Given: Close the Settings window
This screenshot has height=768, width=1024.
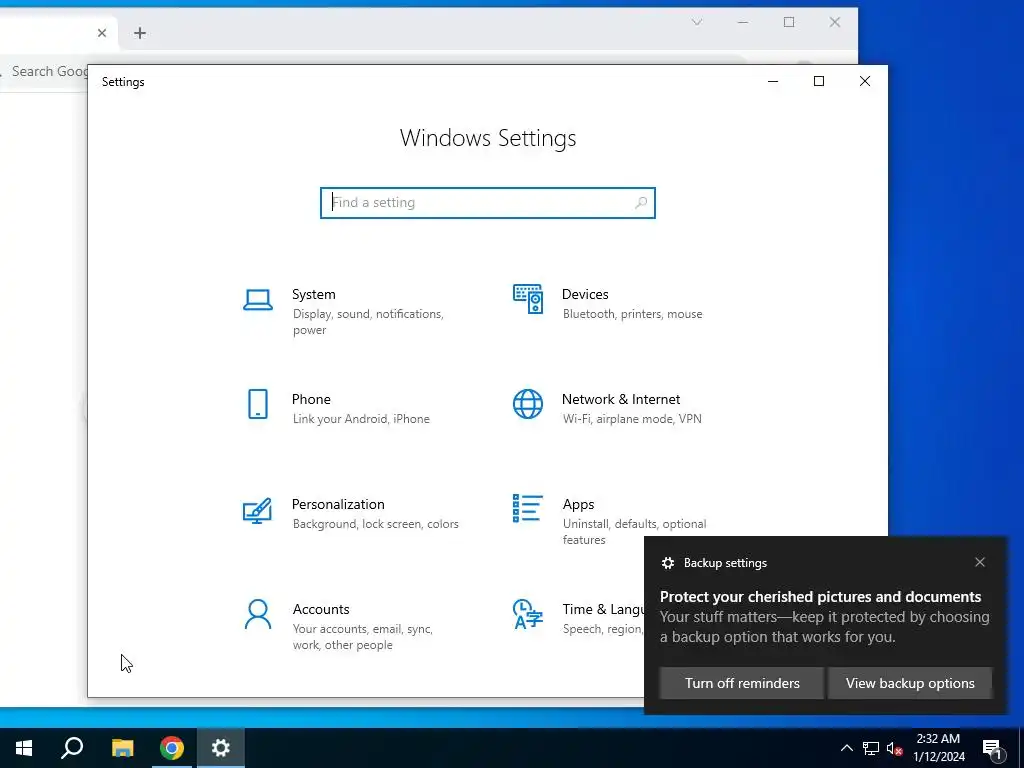Looking at the screenshot, I should coord(865,81).
